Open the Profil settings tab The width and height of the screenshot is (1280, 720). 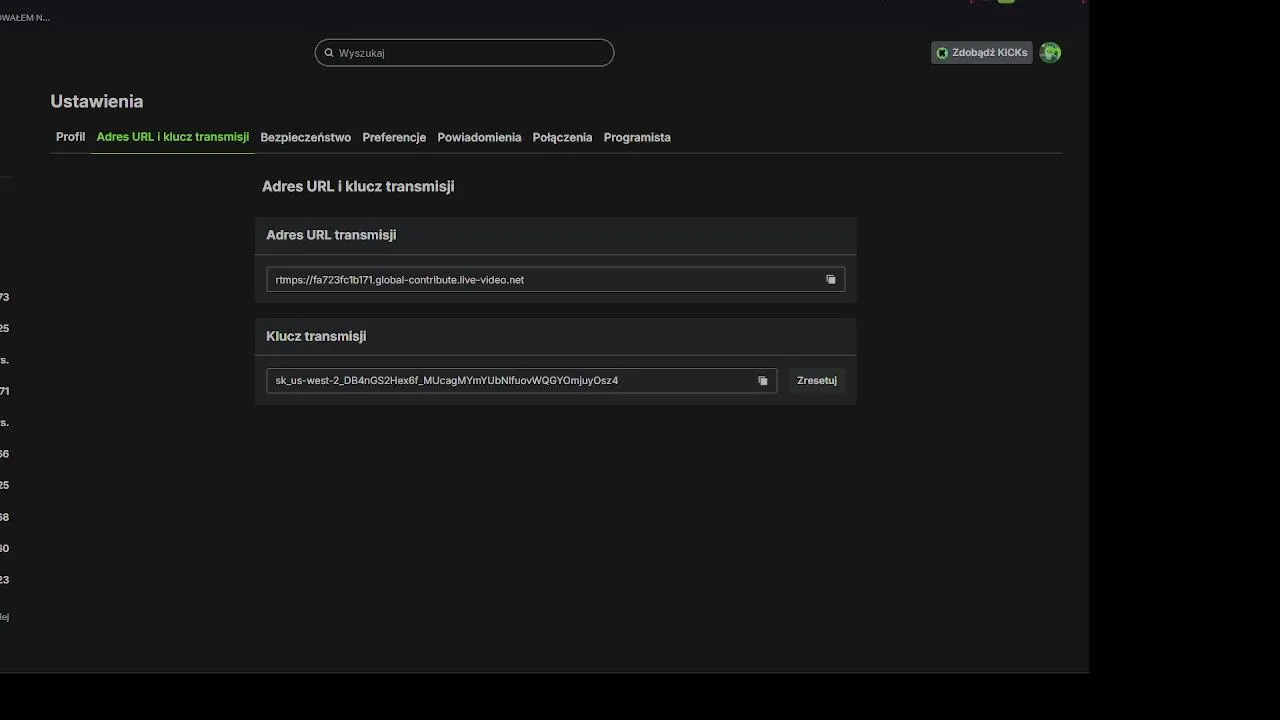[70, 137]
